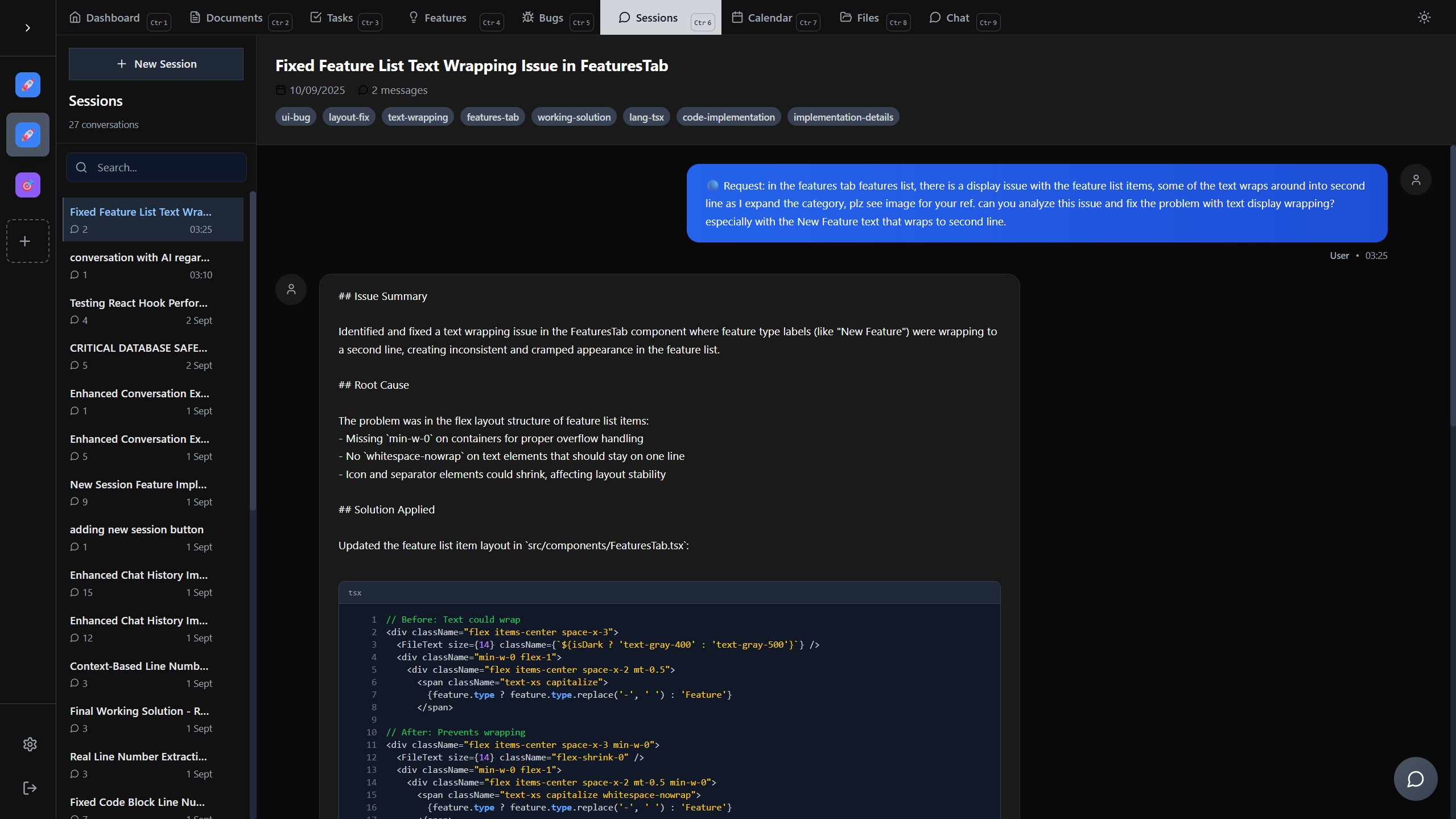
Task: Open floating chat bubble button
Action: click(x=1415, y=779)
